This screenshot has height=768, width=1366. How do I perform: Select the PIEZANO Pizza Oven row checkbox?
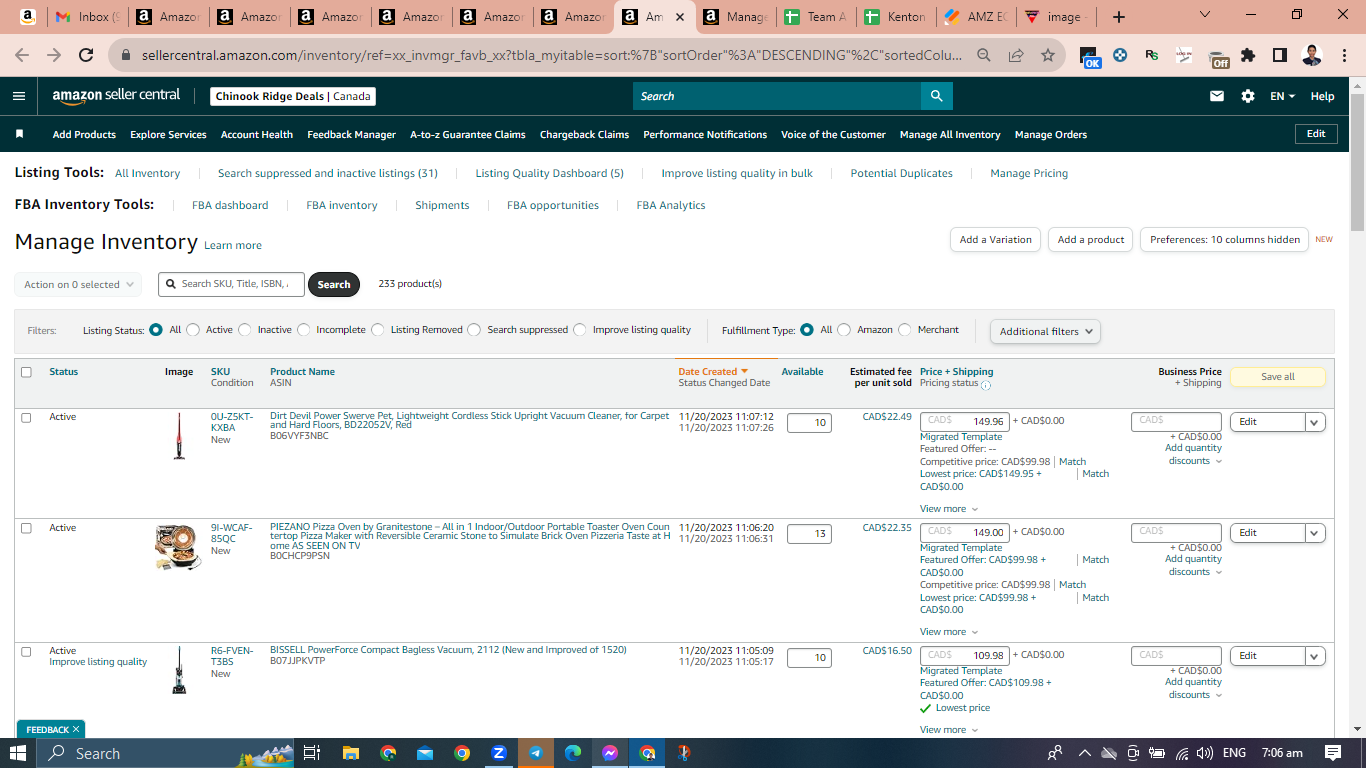26,528
